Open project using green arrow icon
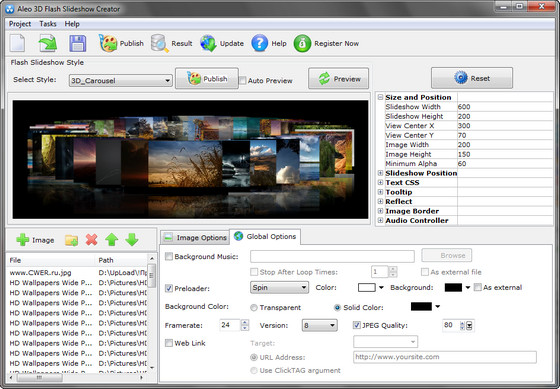 48,43
